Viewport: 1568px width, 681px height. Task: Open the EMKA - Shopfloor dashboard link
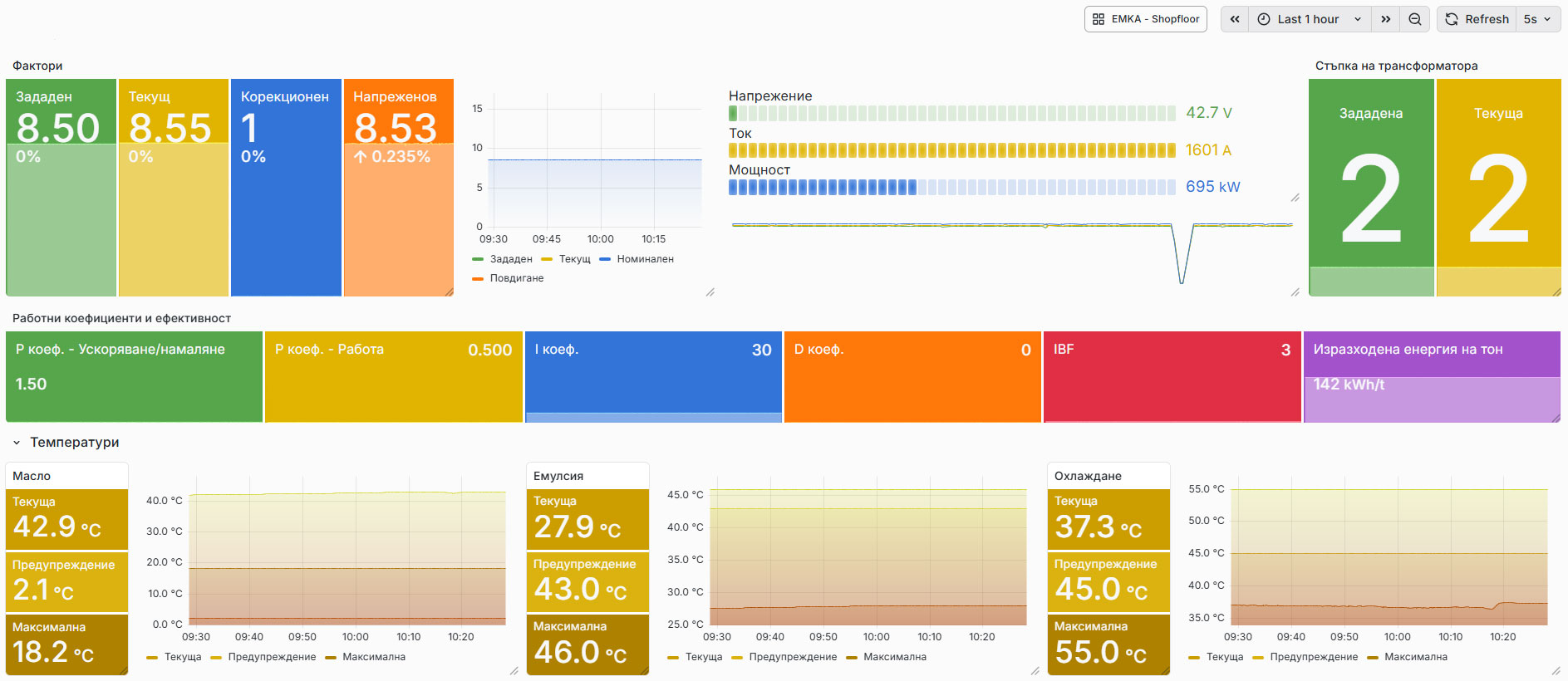coord(1146,19)
